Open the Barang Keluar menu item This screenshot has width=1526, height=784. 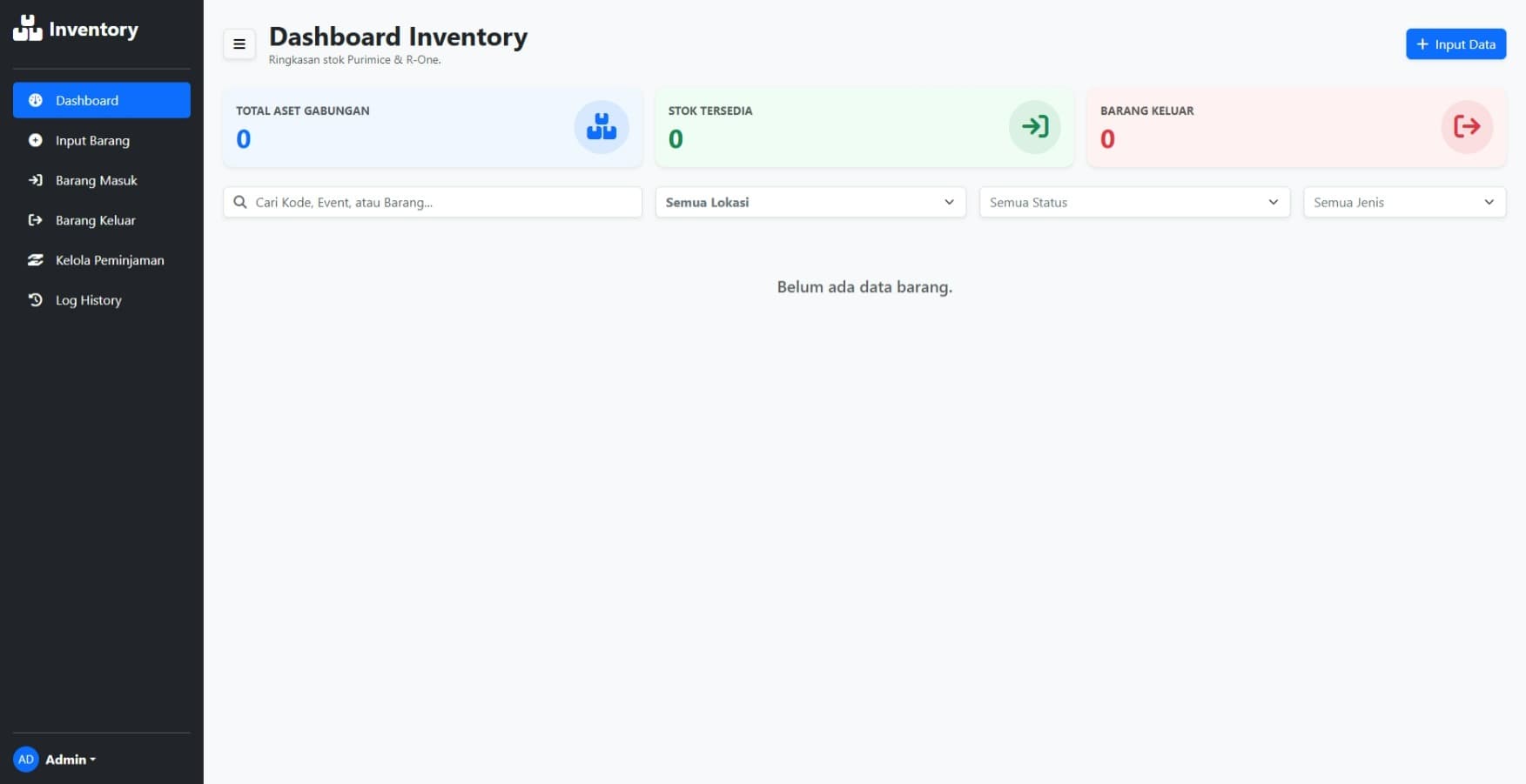[102, 220]
